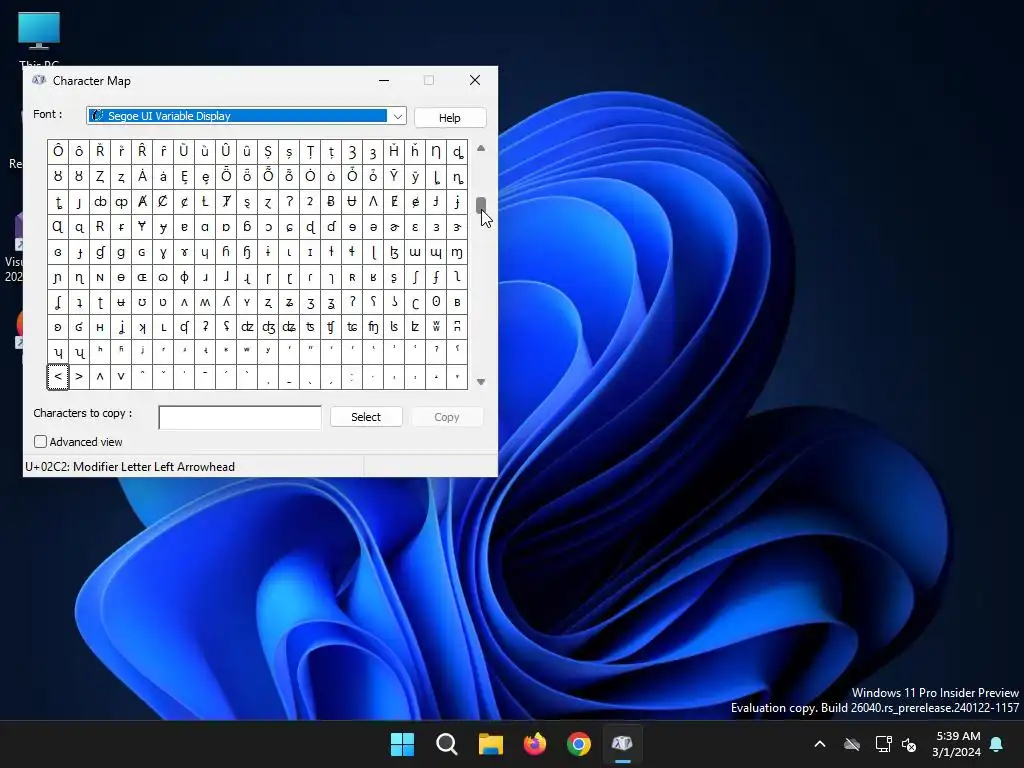Open the notification bell

[997, 744]
